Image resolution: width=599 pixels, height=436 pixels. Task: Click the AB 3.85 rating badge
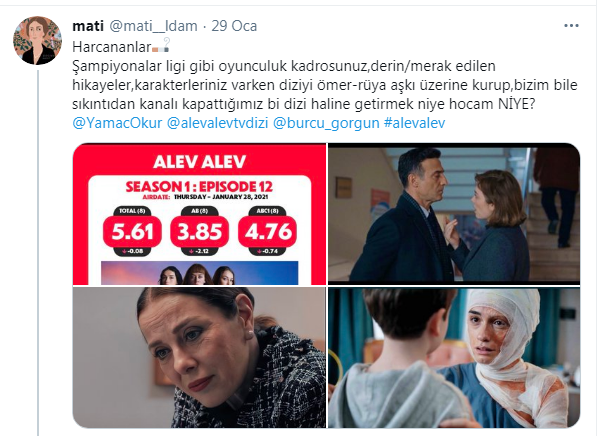tap(199, 231)
